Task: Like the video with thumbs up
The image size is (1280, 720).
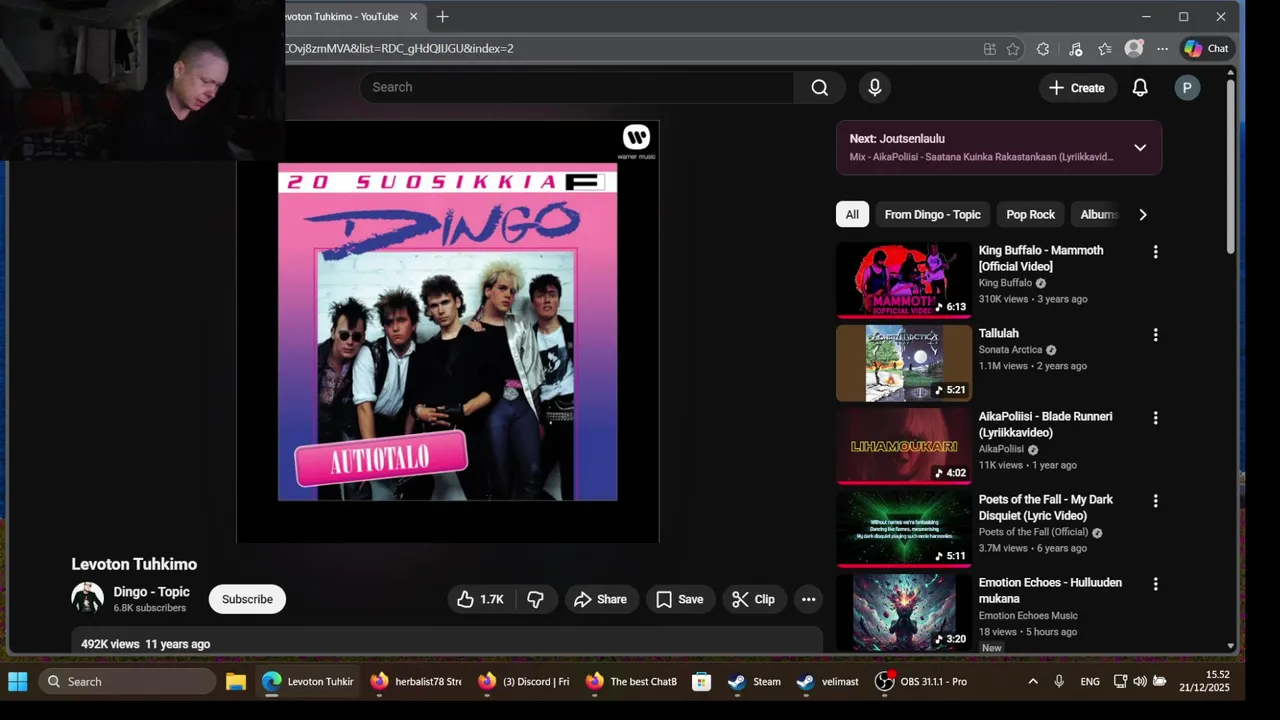Action: tap(481, 599)
